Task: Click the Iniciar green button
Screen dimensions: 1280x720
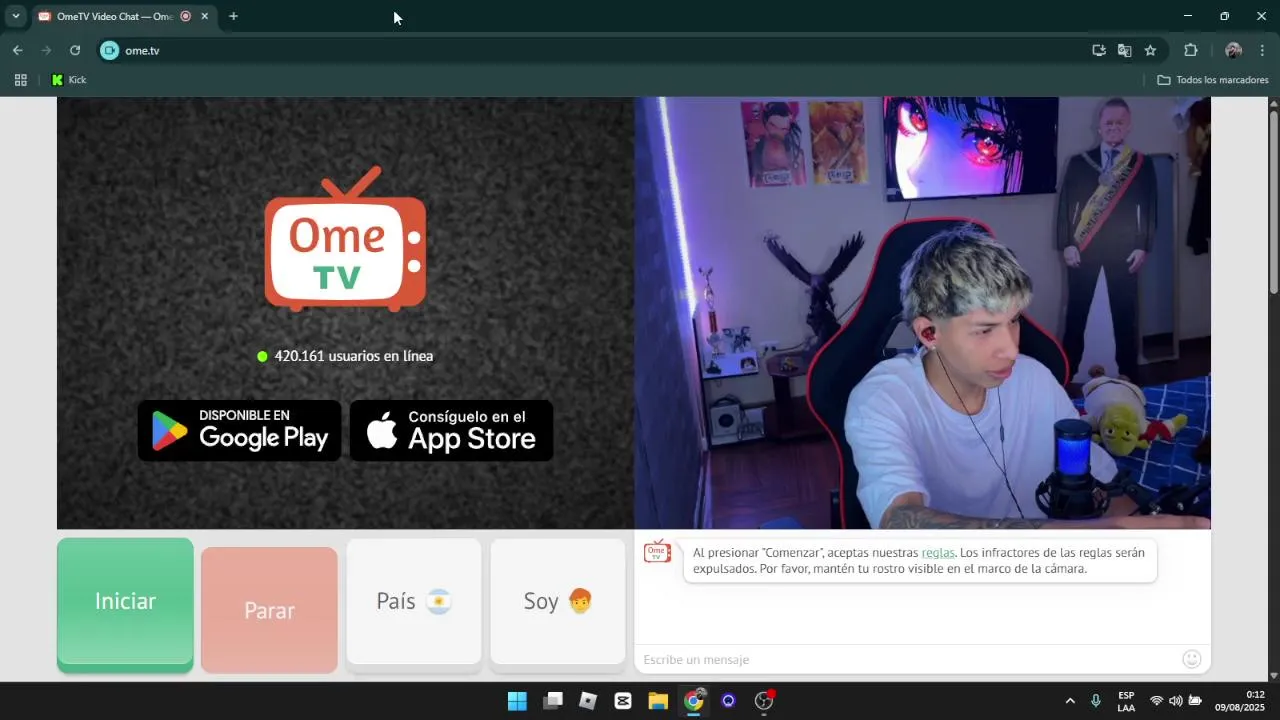Action: 125,604
